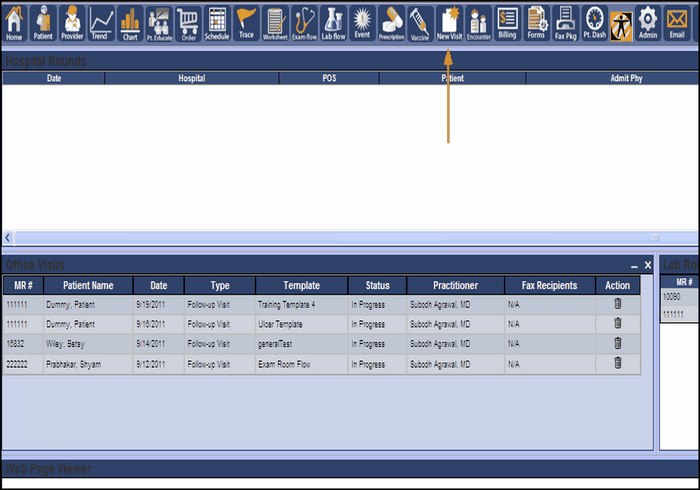Sort Office Visits by Status header

377,286
